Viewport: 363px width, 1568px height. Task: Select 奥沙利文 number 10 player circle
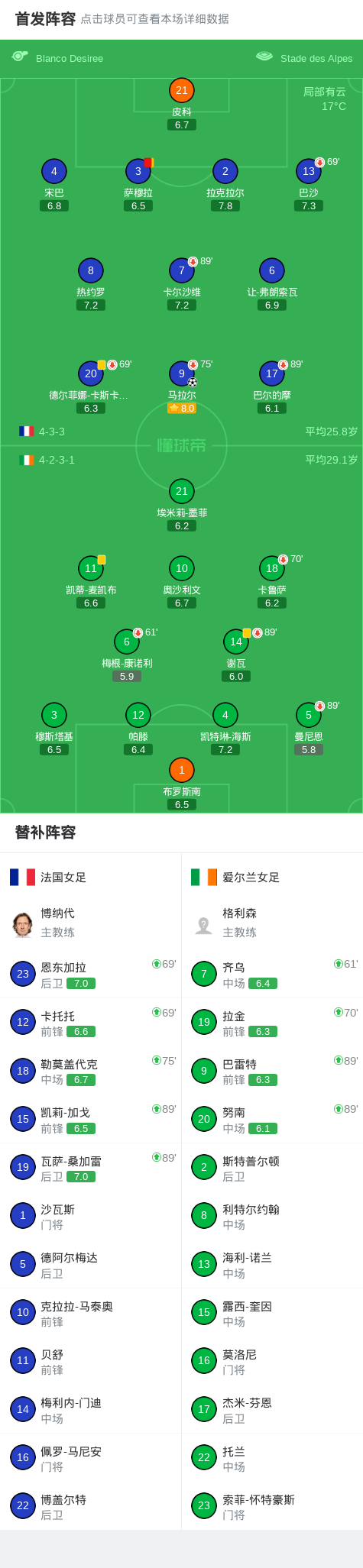tap(182, 568)
